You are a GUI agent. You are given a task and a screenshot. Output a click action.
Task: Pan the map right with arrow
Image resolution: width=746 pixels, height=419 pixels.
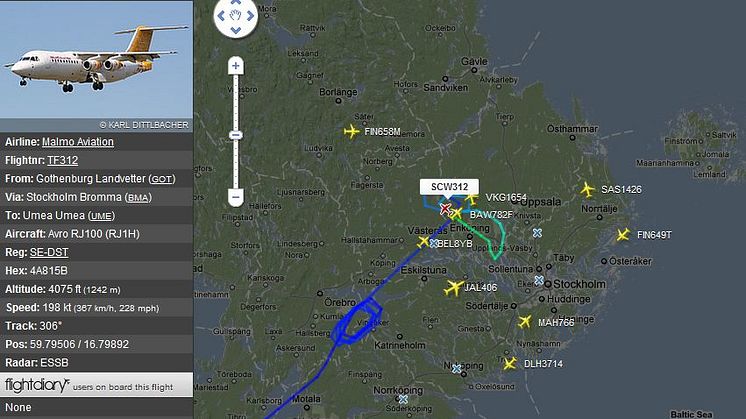[x=251, y=16]
